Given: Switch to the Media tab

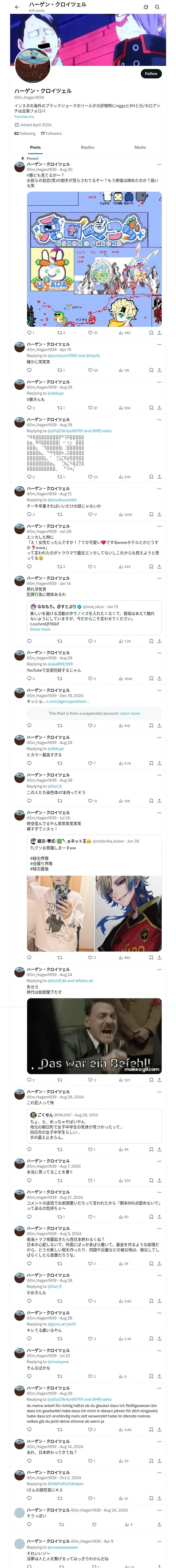Looking at the screenshot, I should pyautogui.click(x=139, y=147).
